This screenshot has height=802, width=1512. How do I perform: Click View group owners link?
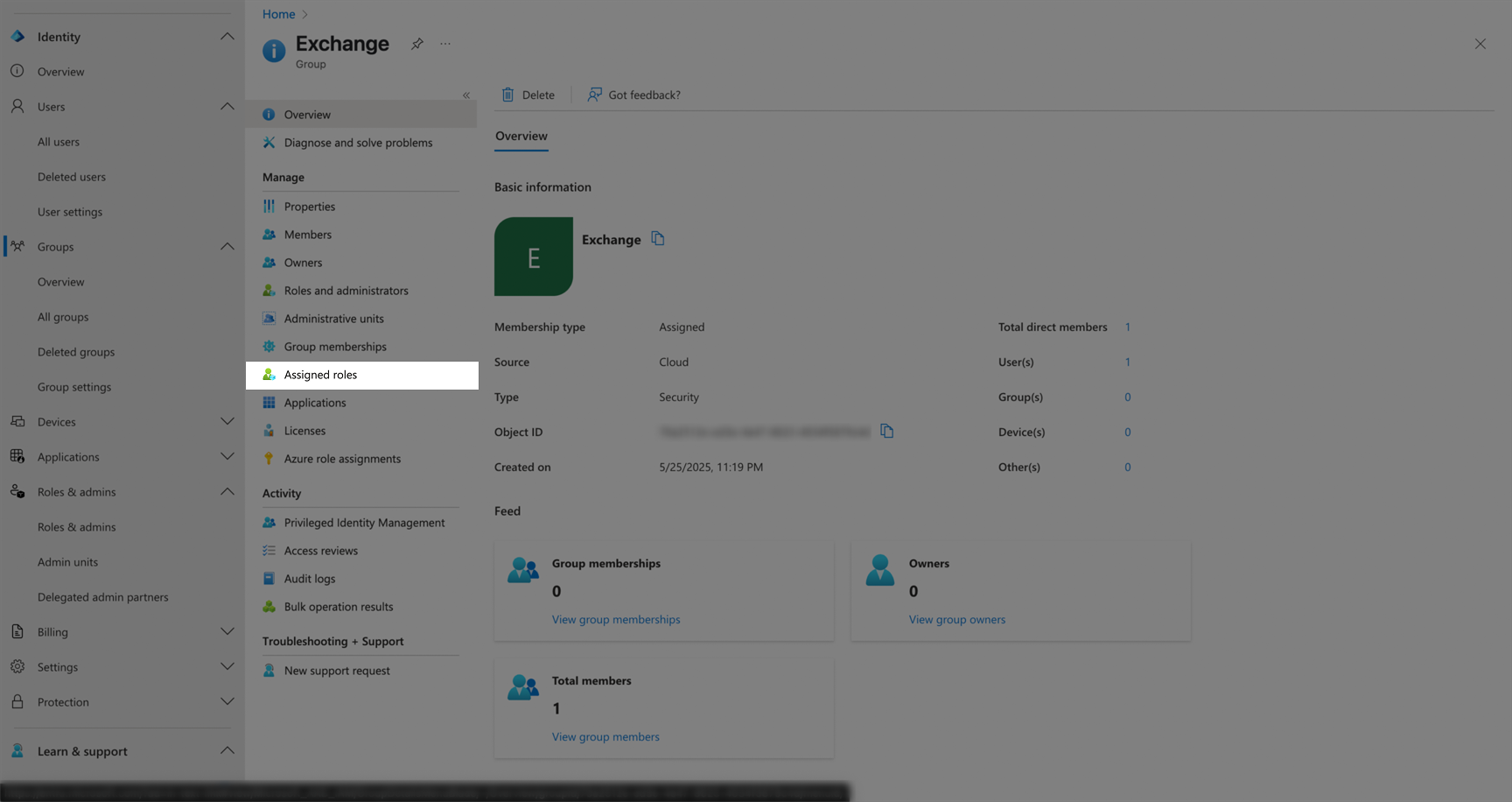click(x=957, y=620)
